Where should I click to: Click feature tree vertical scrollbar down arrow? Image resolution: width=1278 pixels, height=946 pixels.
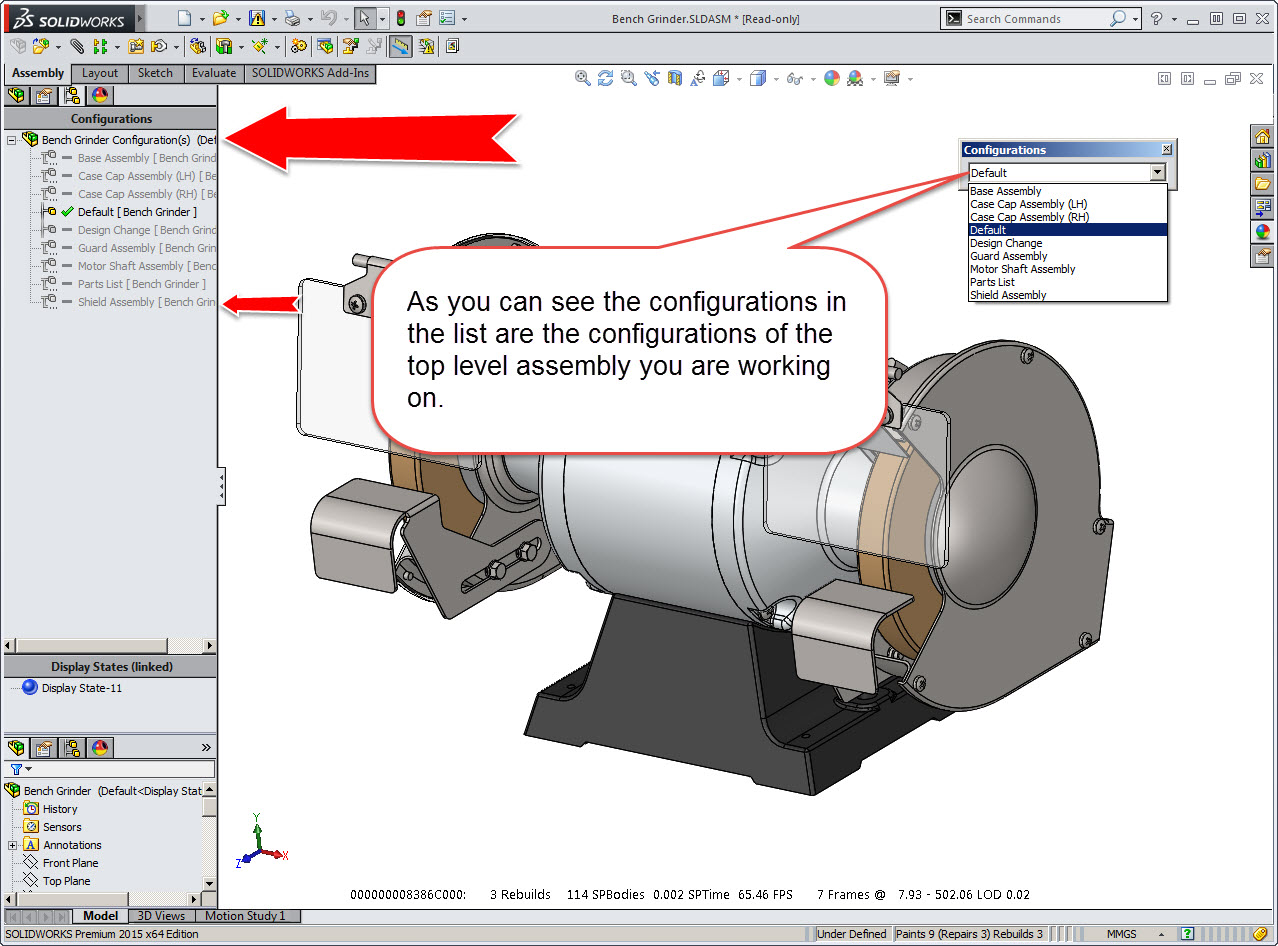point(209,884)
